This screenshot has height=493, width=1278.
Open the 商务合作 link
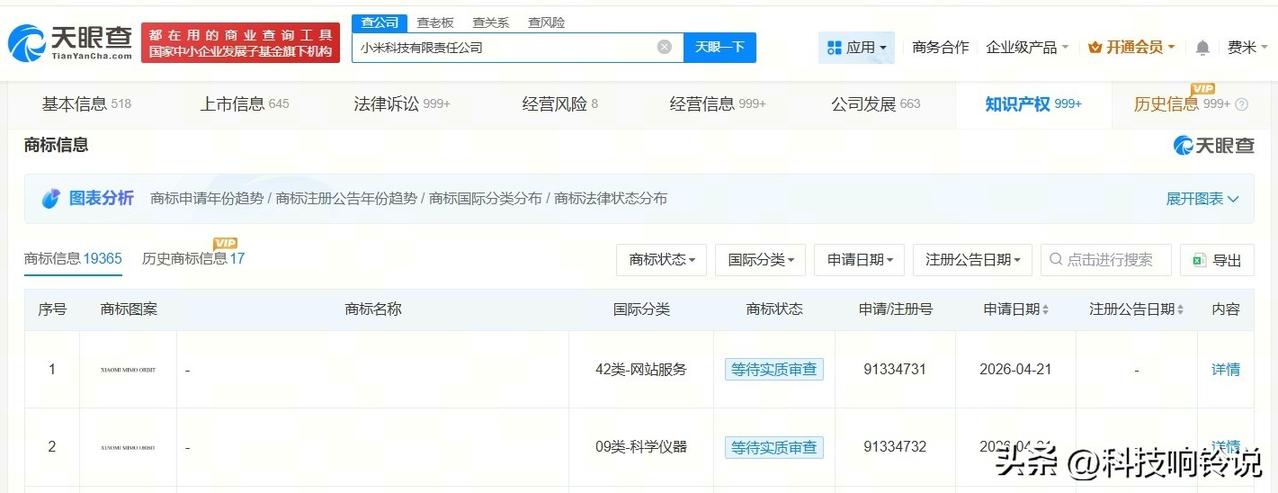pyautogui.click(x=940, y=47)
